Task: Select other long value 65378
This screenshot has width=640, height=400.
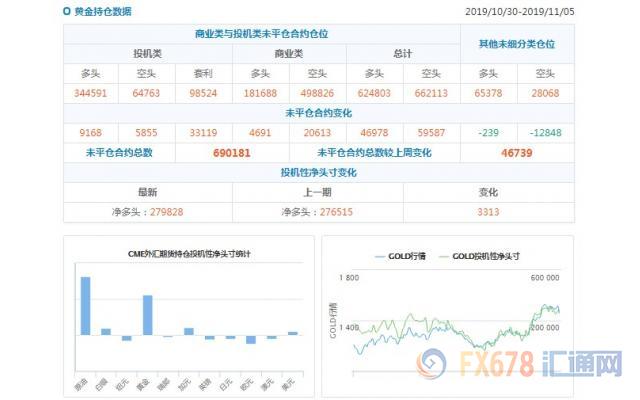Action: click(488, 93)
